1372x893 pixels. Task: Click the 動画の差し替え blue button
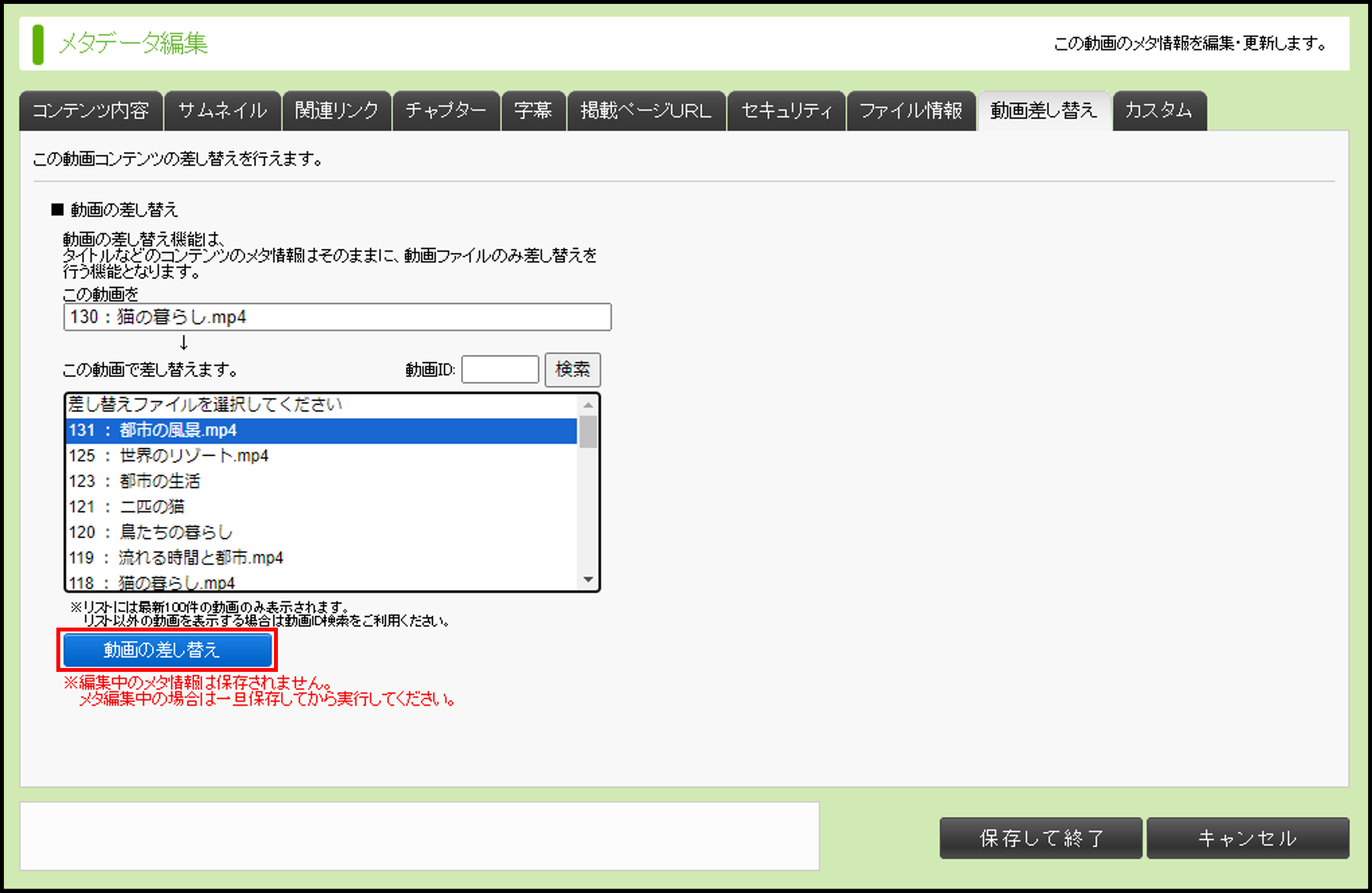coord(168,650)
